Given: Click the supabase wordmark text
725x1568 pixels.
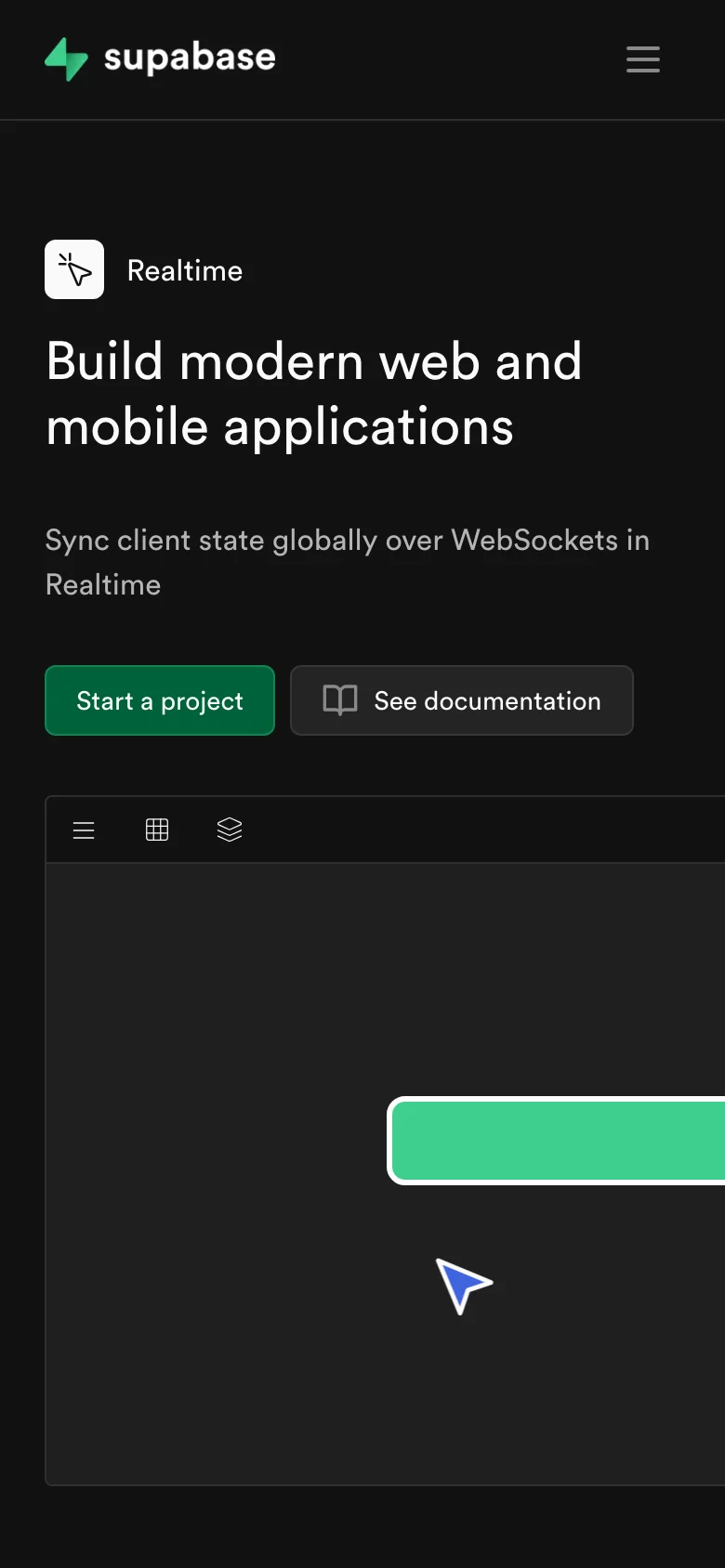Looking at the screenshot, I should [190, 58].
